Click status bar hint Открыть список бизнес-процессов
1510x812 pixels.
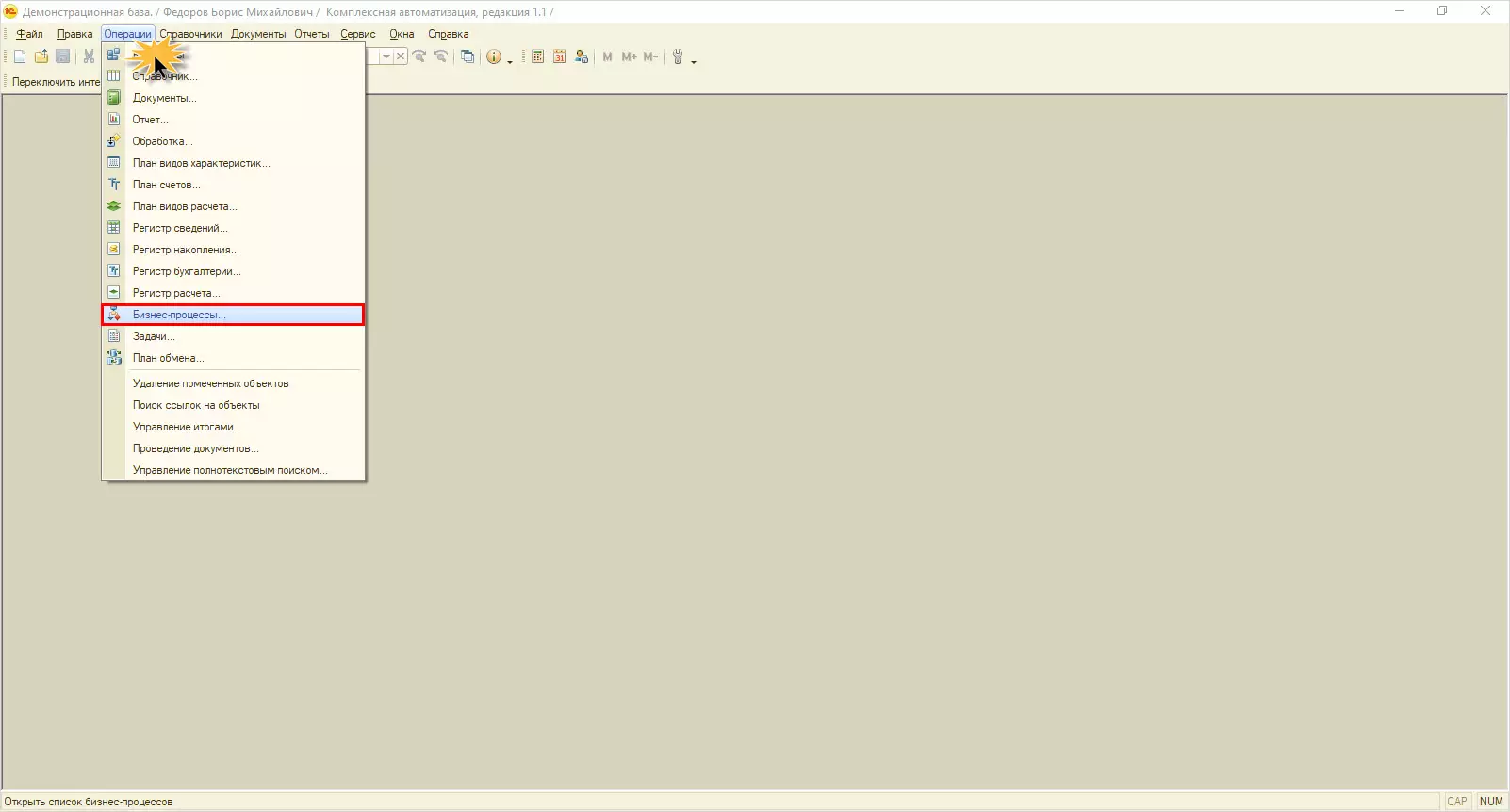(x=89, y=802)
